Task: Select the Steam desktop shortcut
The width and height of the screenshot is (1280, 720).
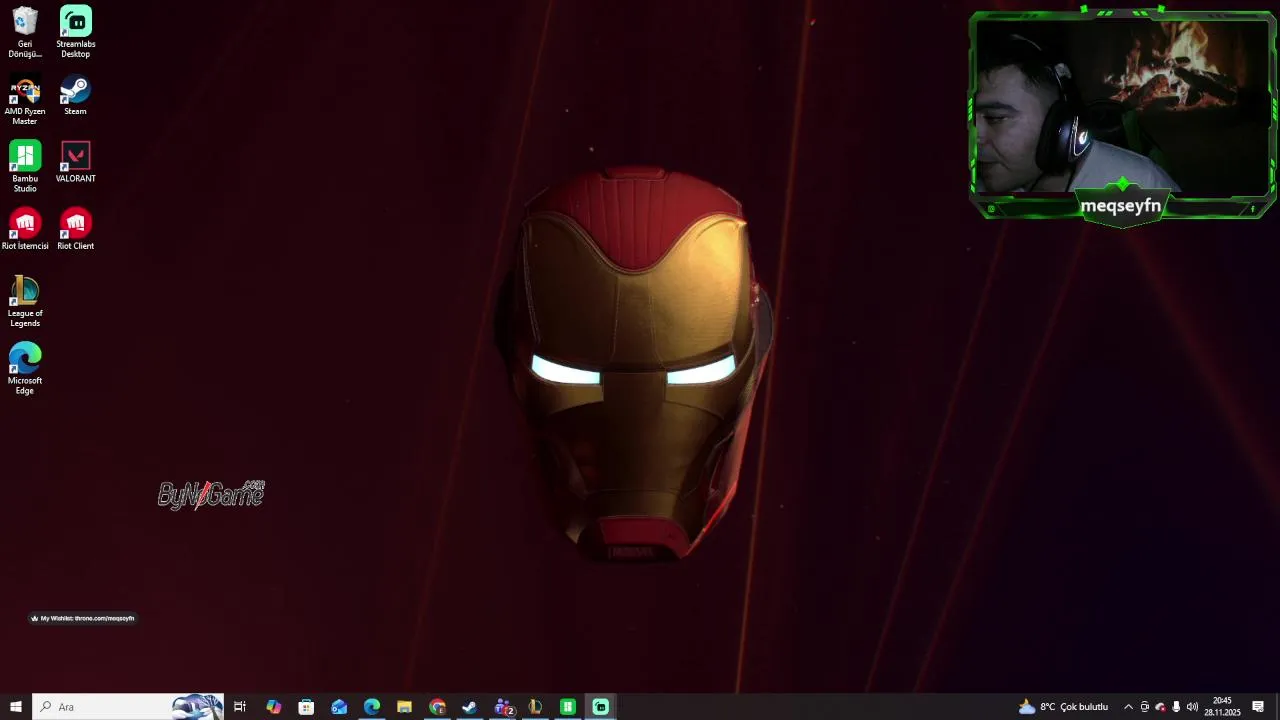Action: (76, 96)
